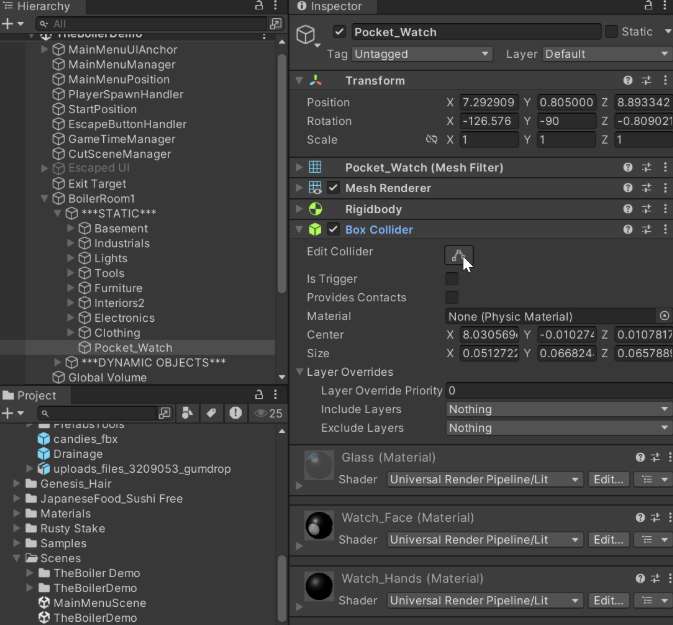Screen dimensions: 673x625
Task: Click Search by Label icon in Project
Action: tap(212, 413)
